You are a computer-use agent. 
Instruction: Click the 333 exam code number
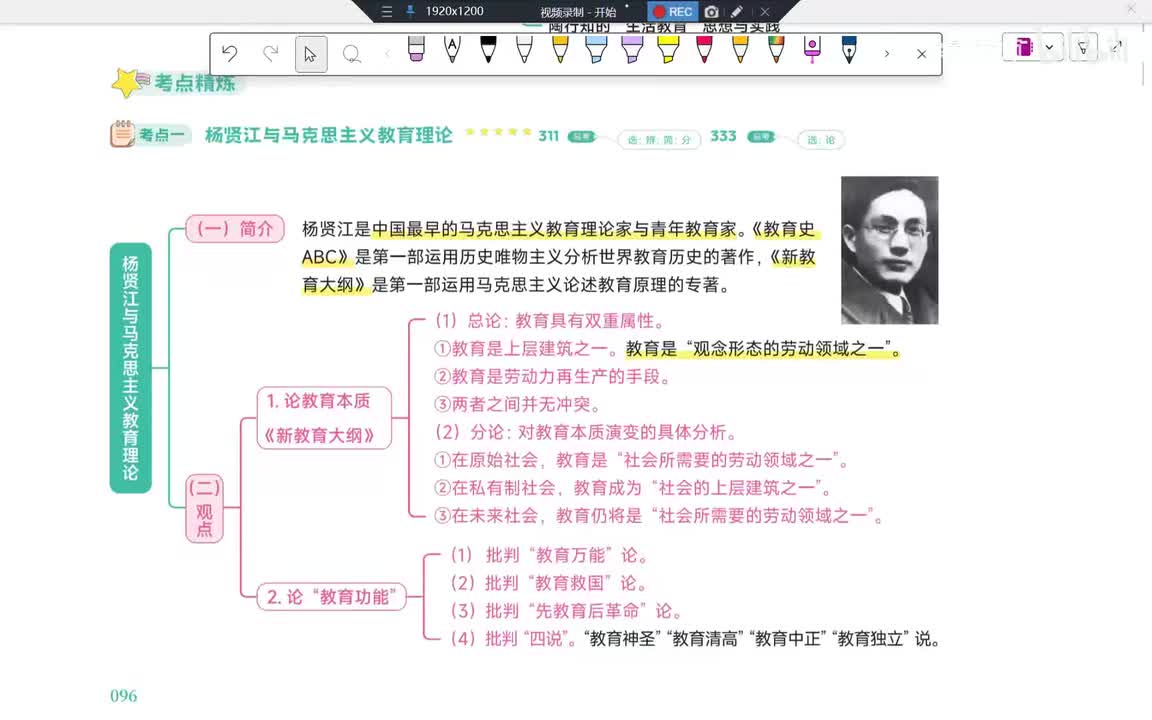pyautogui.click(x=723, y=136)
